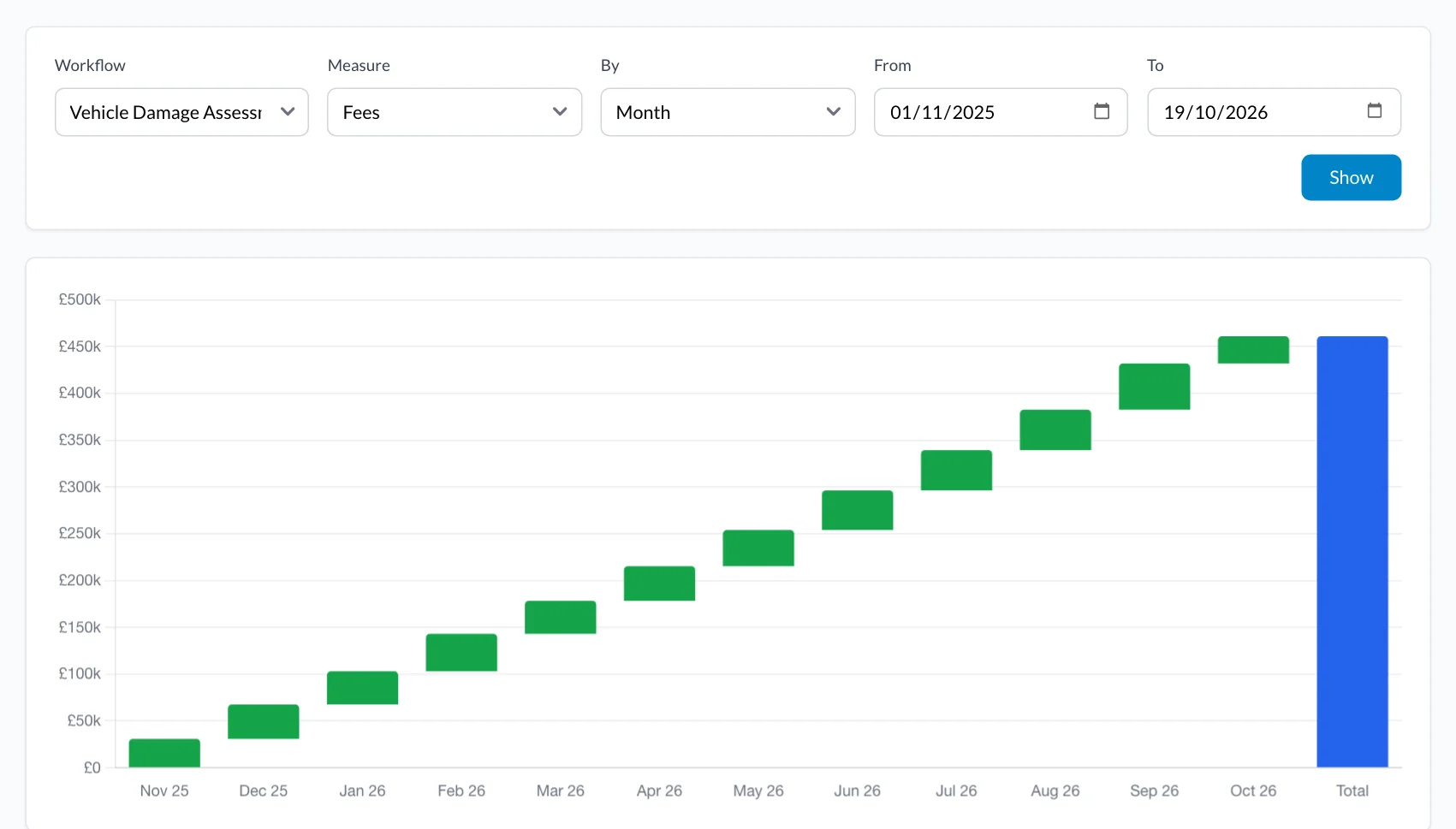
Task: Click the '£500k' axis label
Action: [80, 299]
